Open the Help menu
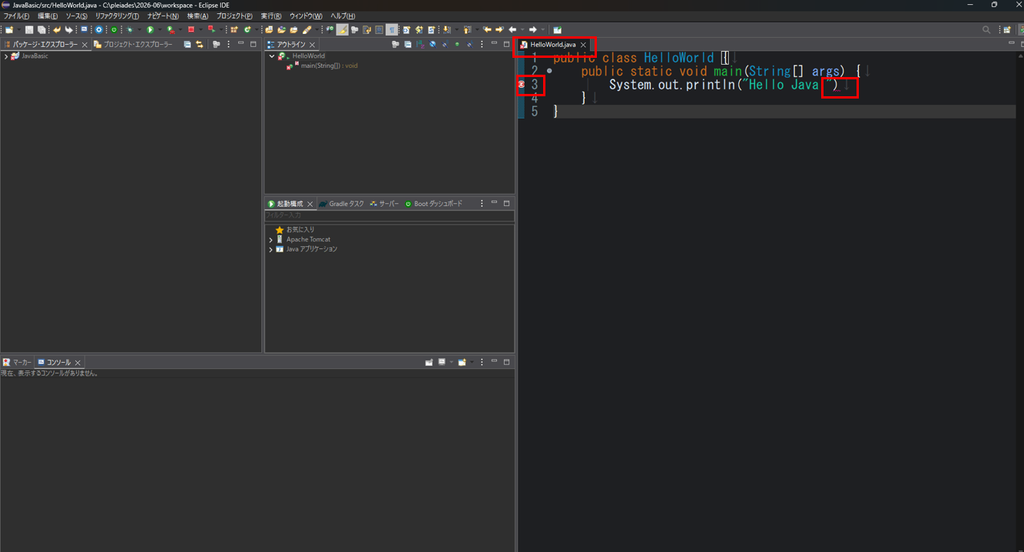The image size is (1024, 552). click(342, 16)
